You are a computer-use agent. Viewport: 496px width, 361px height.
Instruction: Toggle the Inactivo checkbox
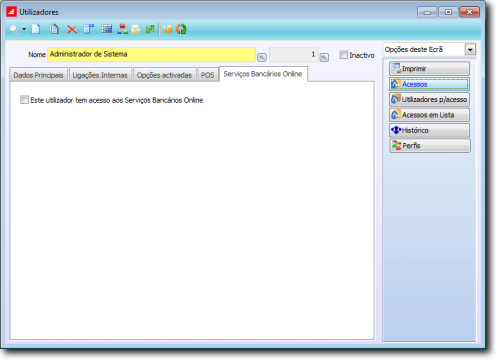[343, 55]
